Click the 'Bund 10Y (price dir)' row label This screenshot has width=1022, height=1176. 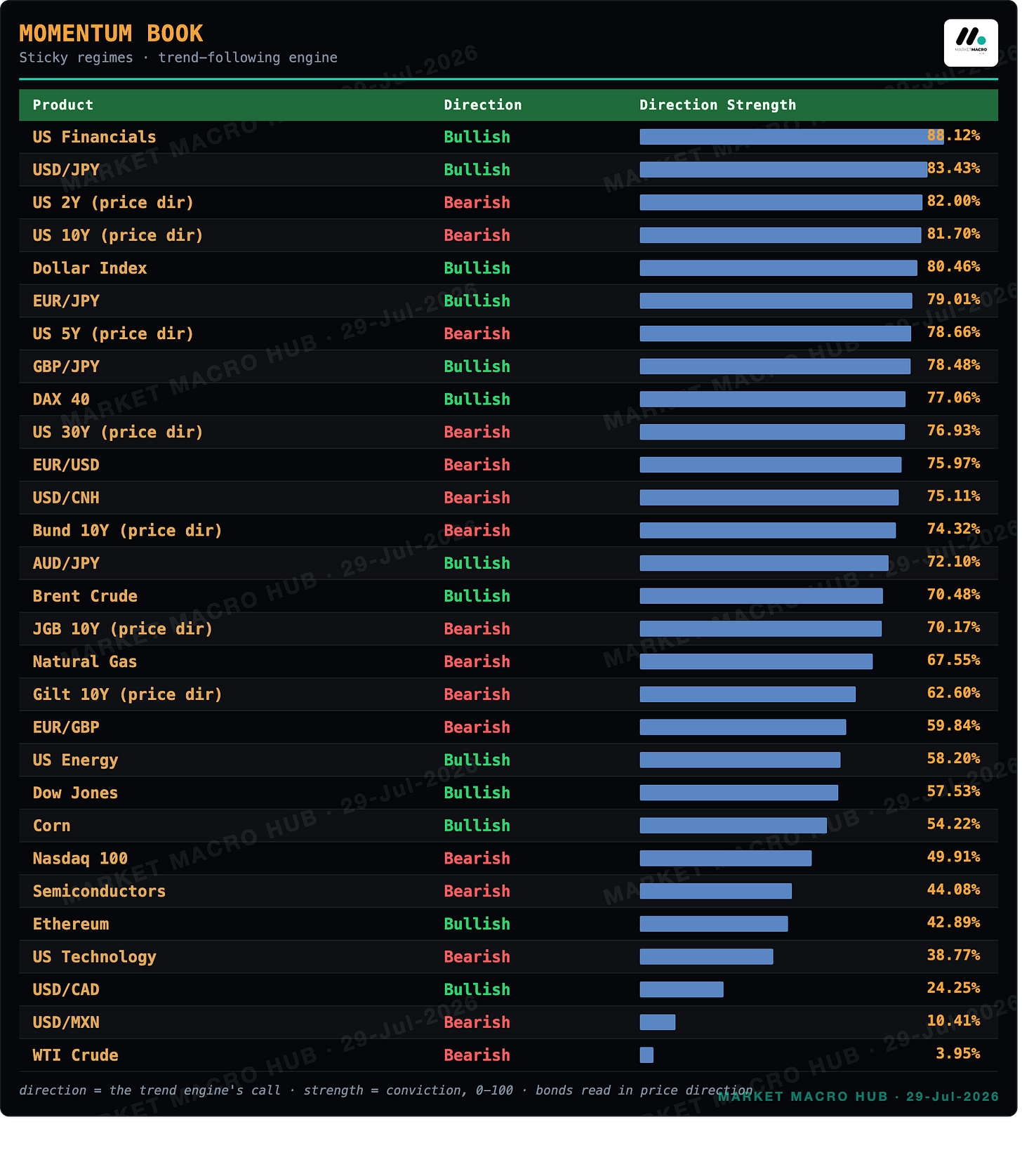point(127,531)
